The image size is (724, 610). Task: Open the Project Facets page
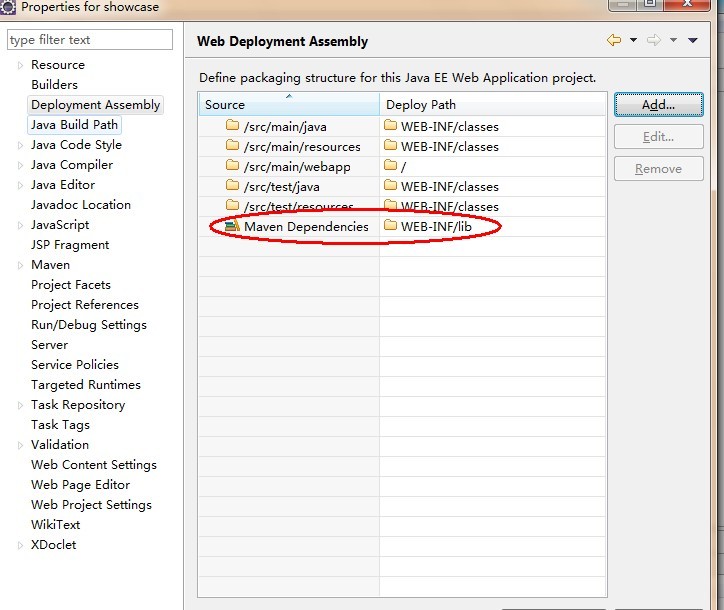71,285
